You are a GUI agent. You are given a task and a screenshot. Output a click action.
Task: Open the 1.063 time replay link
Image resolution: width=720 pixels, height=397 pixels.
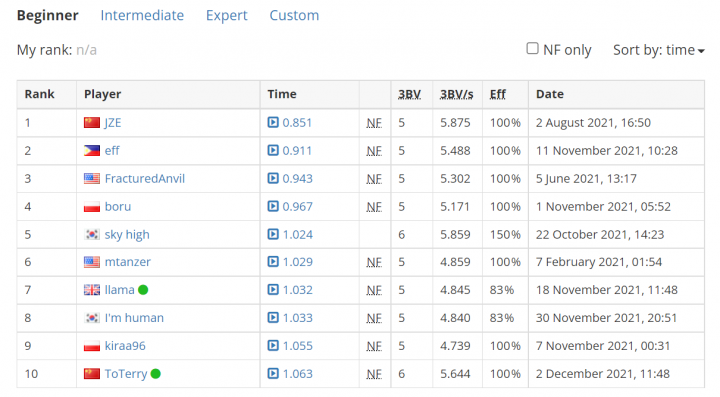coord(298,374)
